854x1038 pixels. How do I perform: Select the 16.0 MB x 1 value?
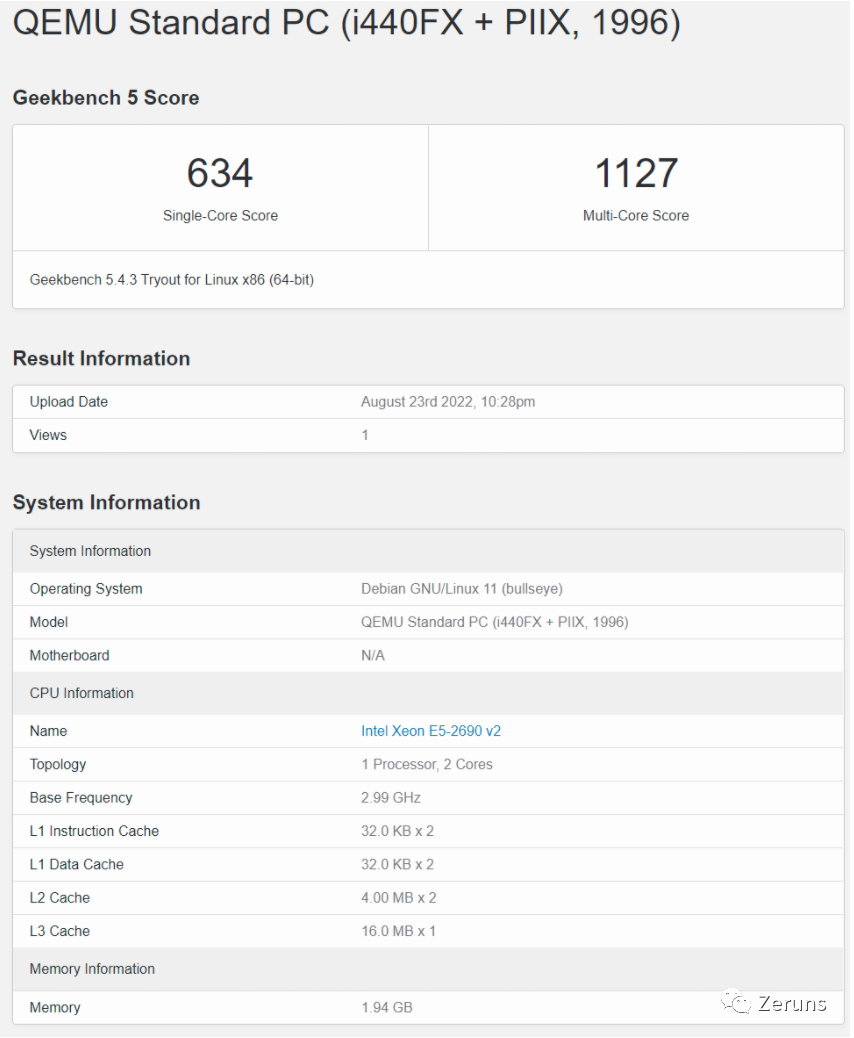click(x=398, y=931)
